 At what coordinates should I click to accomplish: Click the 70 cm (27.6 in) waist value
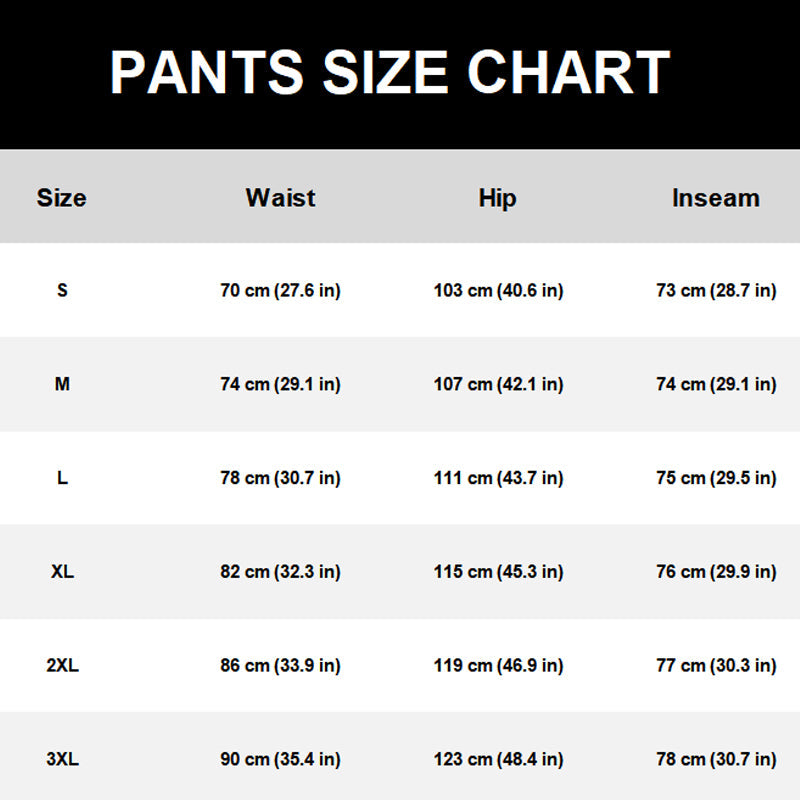click(x=280, y=291)
